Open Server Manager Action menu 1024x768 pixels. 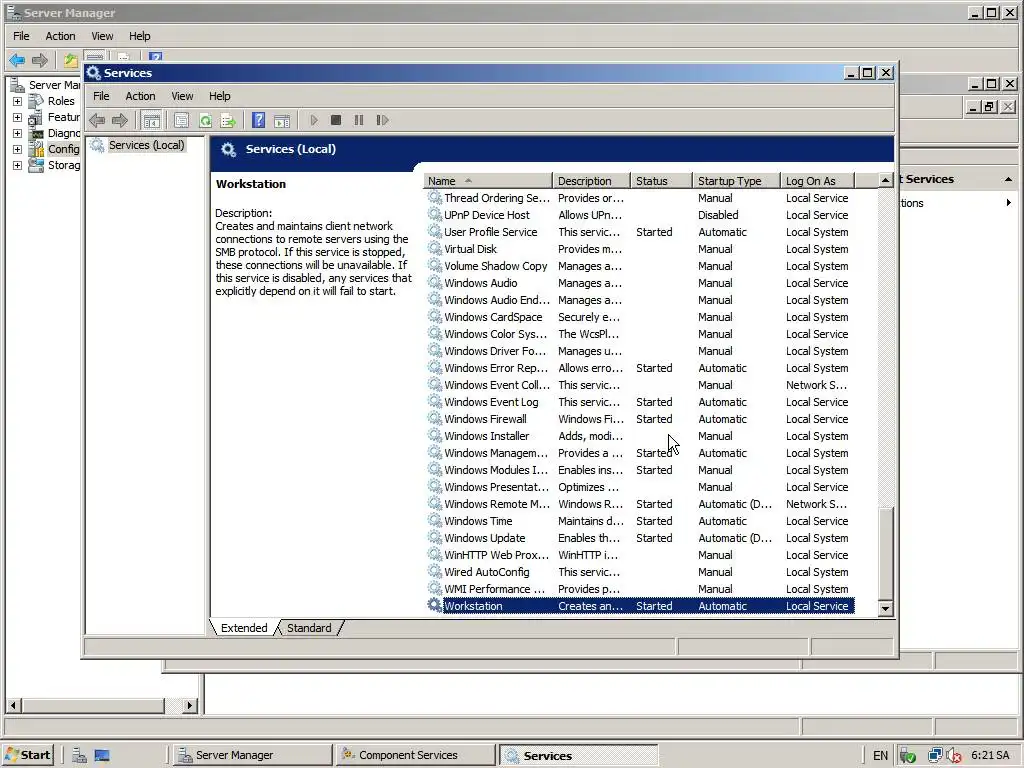pyautogui.click(x=60, y=36)
